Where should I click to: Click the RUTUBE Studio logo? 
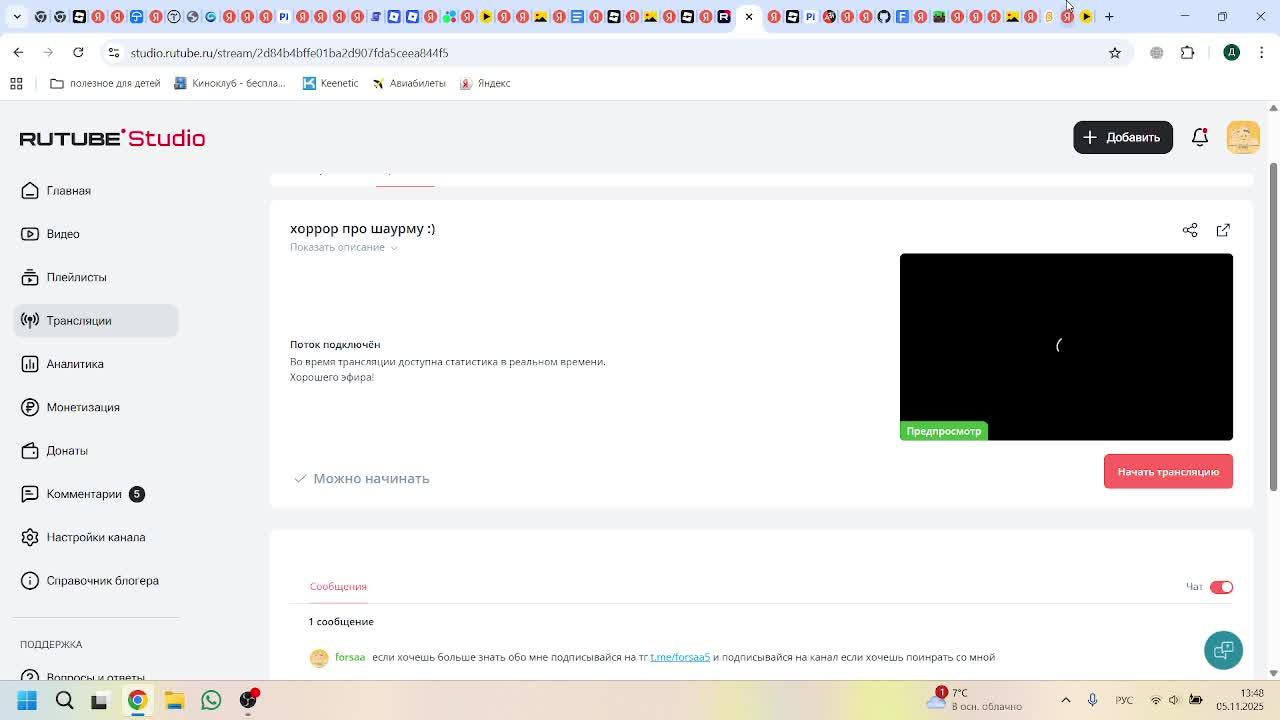coord(112,138)
